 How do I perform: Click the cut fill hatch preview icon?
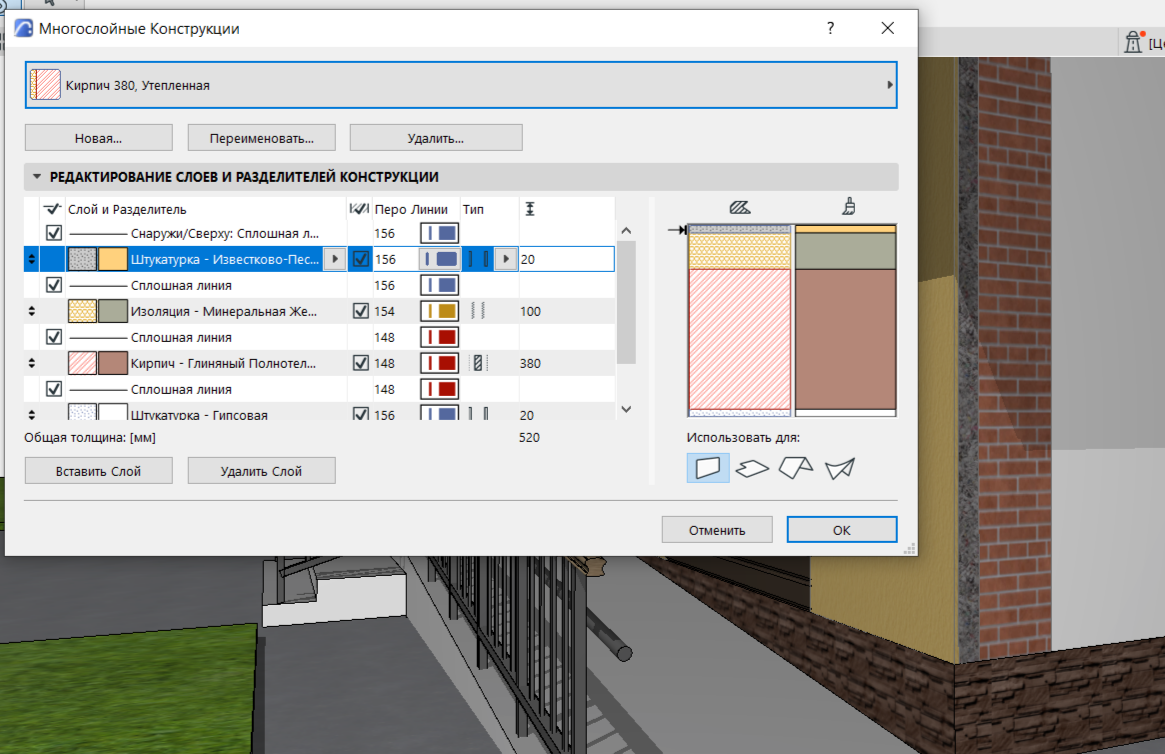click(x=740, y=208)
